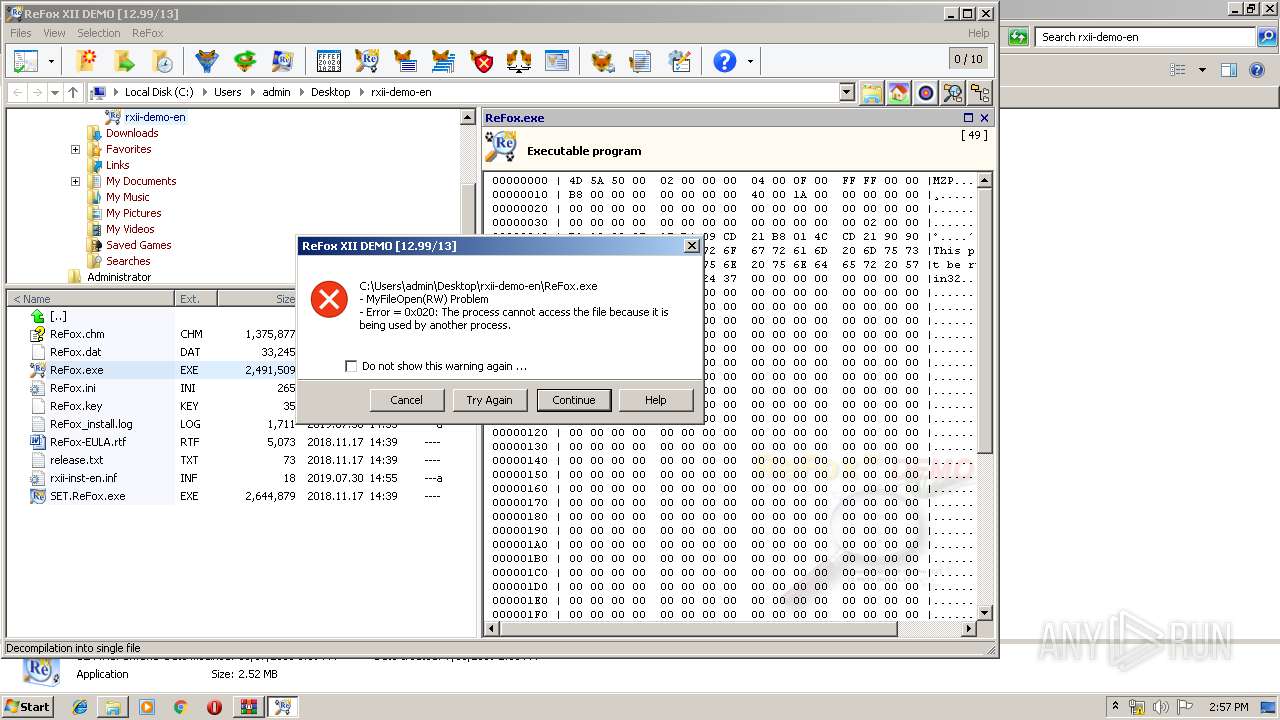Click the window form toolbar icon
Viewport: 1280px width, 720px height.
point(556,61)
